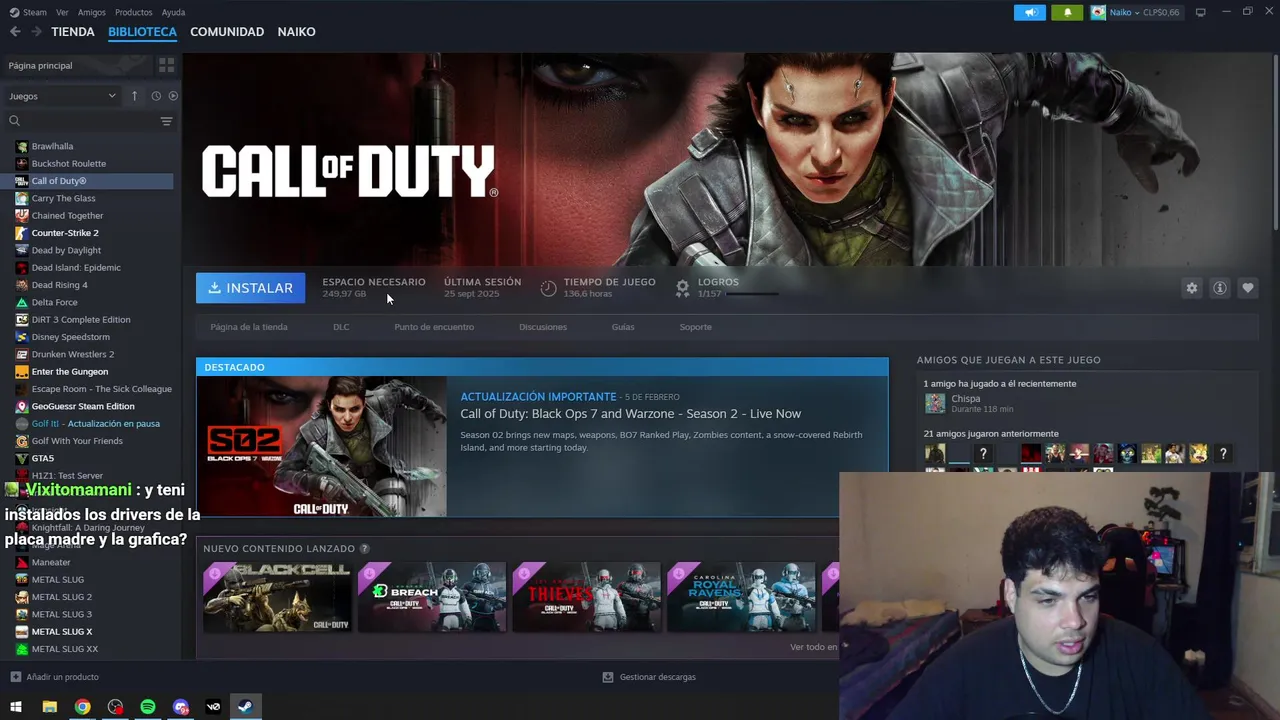This screenshot has width=1280, height=720.
Task: Open the green notifications bell
Action: pos(1067,12)
